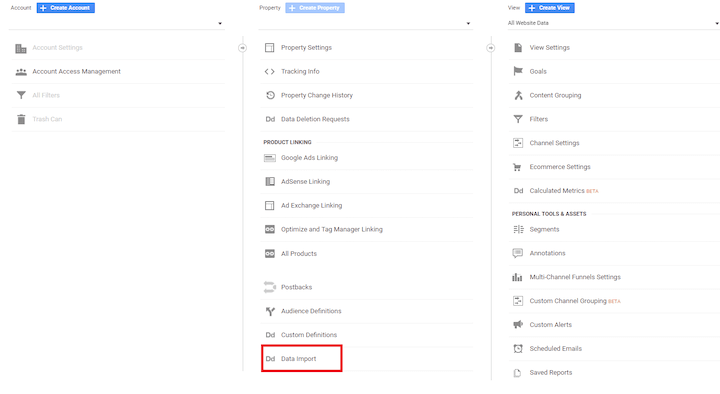Image resolution: width=720 pixels, height=394 pixels.
Task: Click the Create View button
Action: (x=550, y=8)
